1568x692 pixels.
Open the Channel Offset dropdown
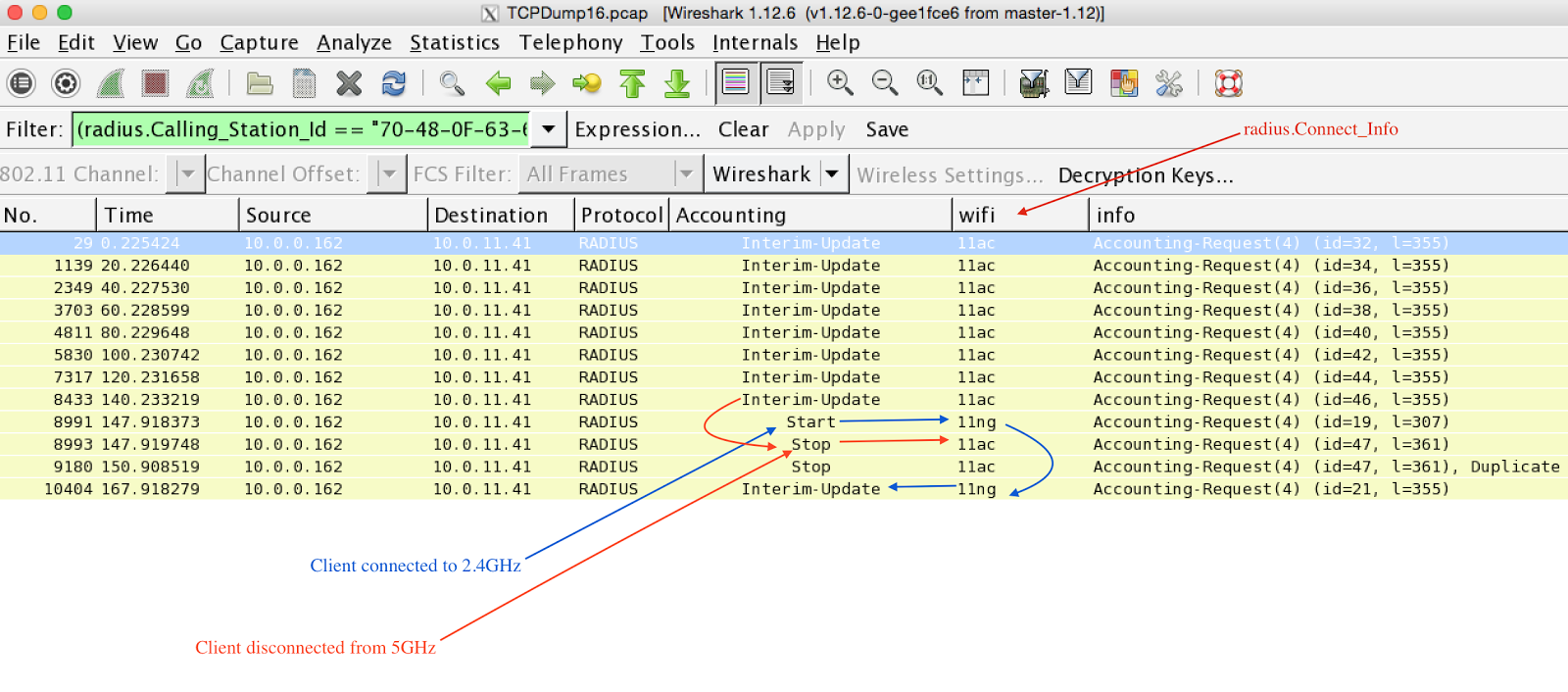tap(388, 174)
